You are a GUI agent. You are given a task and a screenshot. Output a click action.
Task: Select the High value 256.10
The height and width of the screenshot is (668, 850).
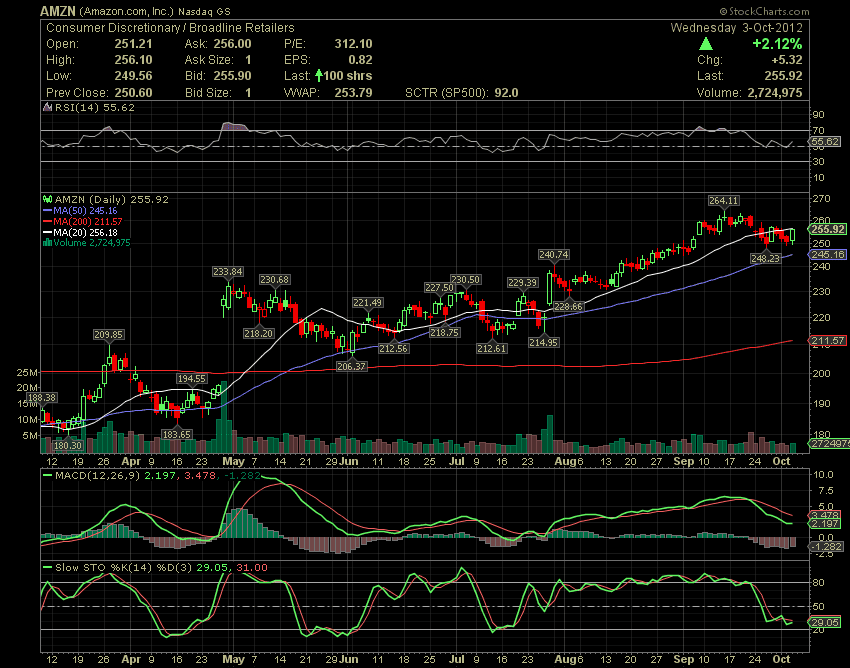[x=133, y=60]
